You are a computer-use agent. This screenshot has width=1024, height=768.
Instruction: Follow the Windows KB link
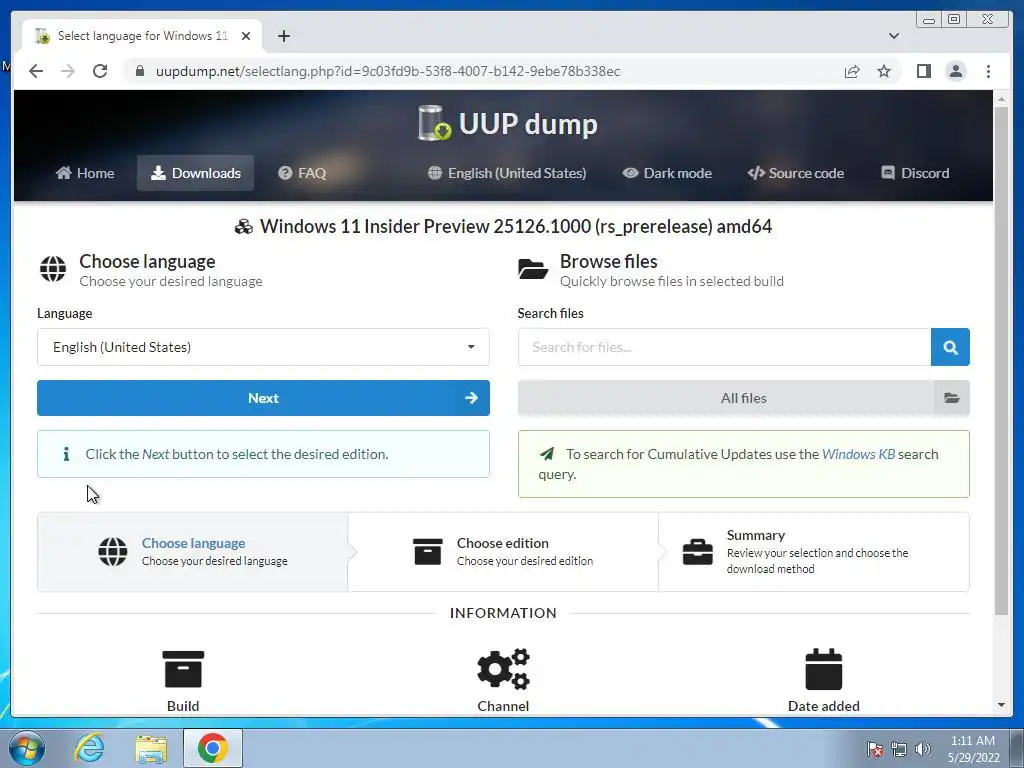pyautogui.click(x=858, y=454)
